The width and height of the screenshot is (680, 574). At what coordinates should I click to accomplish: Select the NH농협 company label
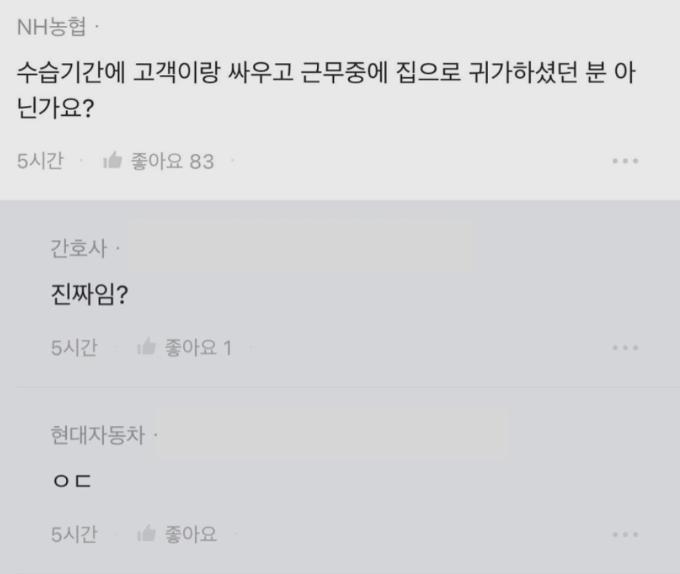pos(52,27)
